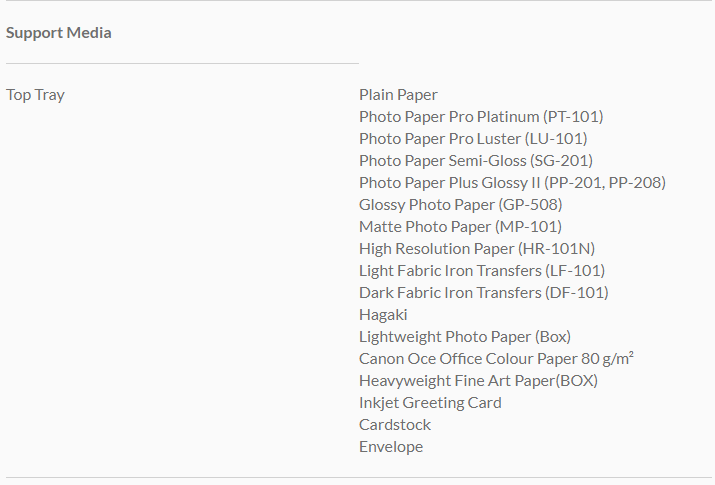Click the Hagaki entry

coord(383,315)
